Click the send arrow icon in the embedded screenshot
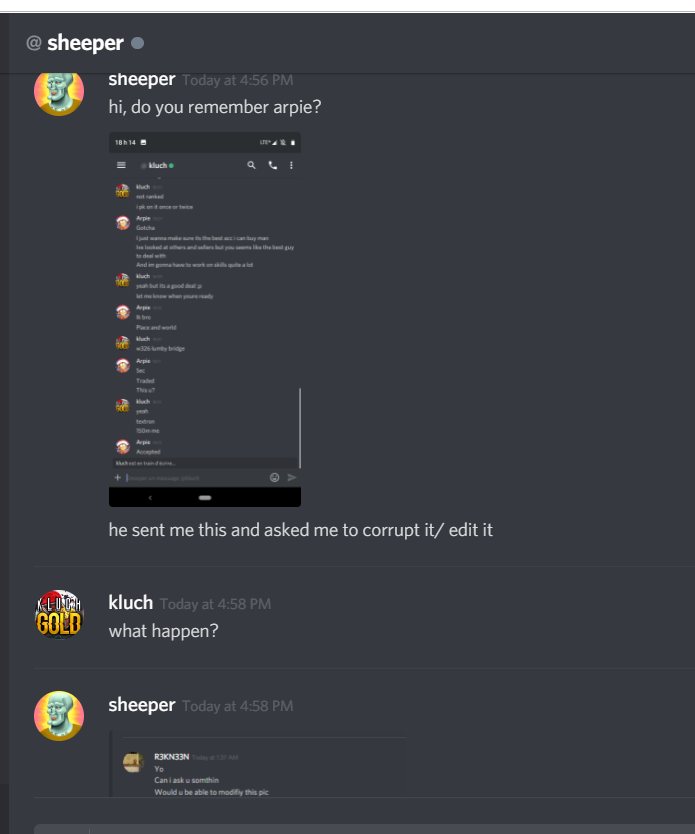 [x=292, y=478]
